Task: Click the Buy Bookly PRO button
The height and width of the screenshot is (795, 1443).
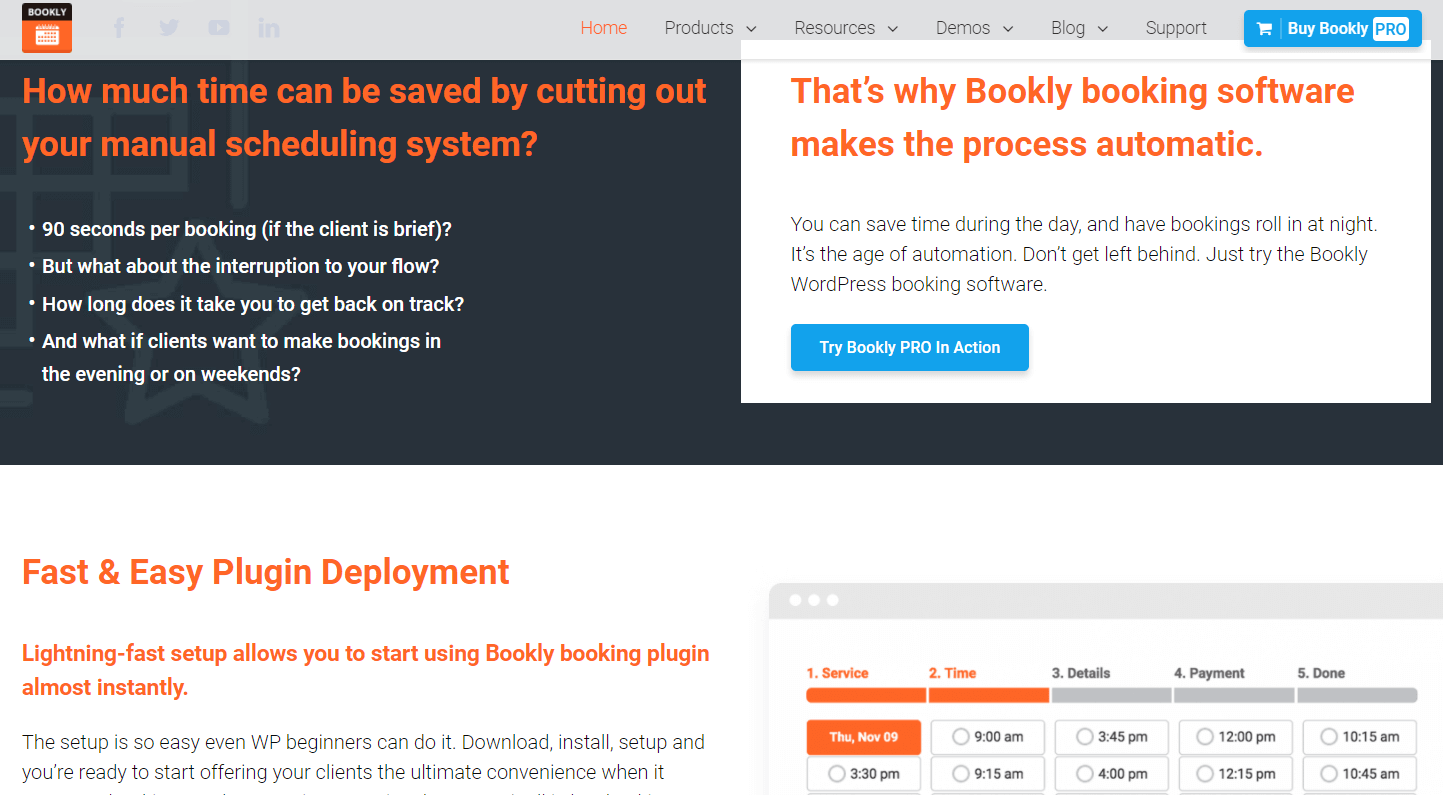Action: tap(1332, 29)
